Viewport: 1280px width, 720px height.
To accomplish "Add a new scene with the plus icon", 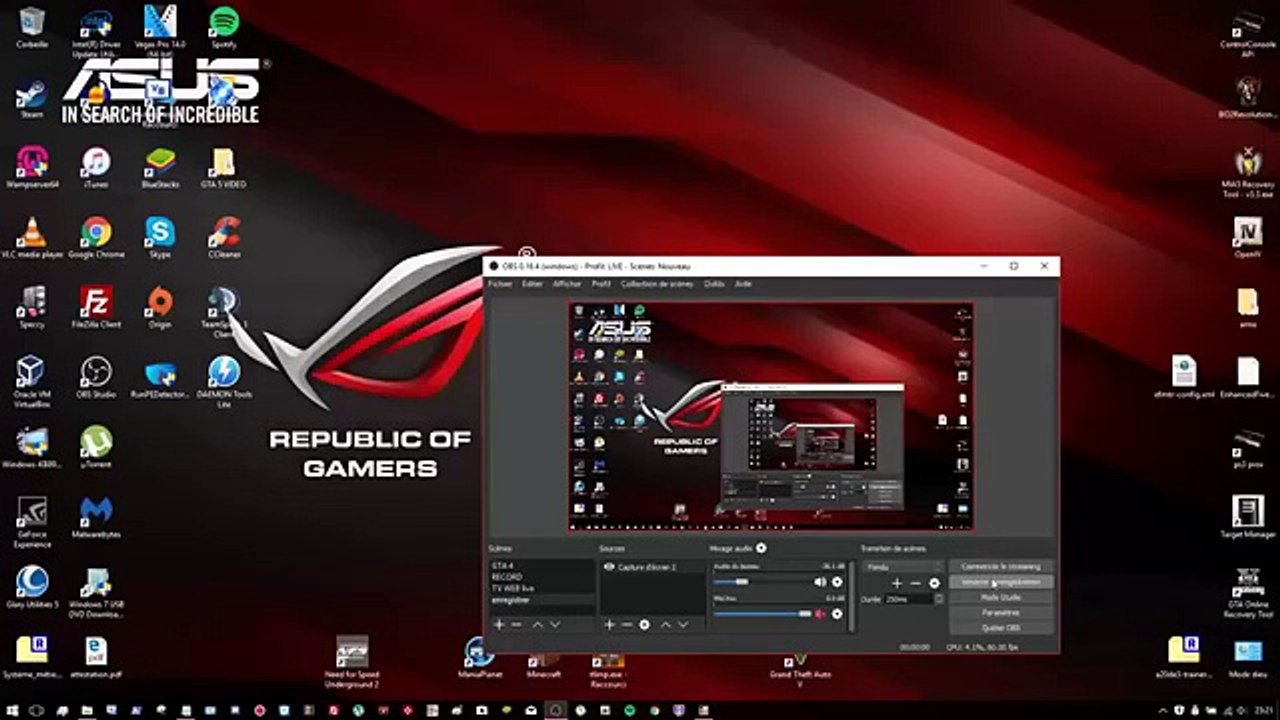I will 499,625.
